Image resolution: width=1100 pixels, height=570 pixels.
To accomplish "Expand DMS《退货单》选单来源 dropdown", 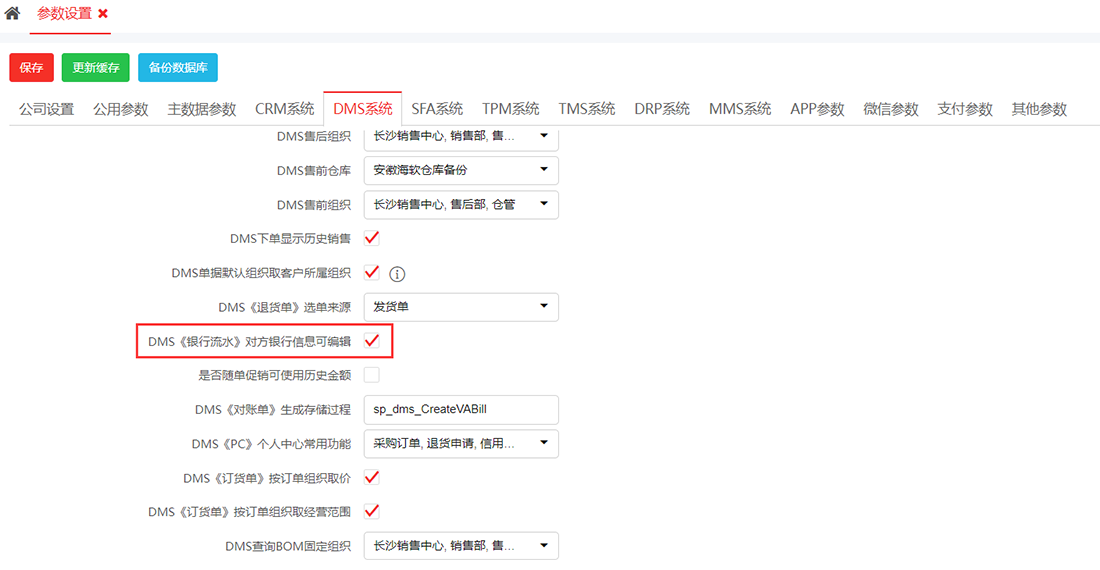I will click(x=460, y=306).
